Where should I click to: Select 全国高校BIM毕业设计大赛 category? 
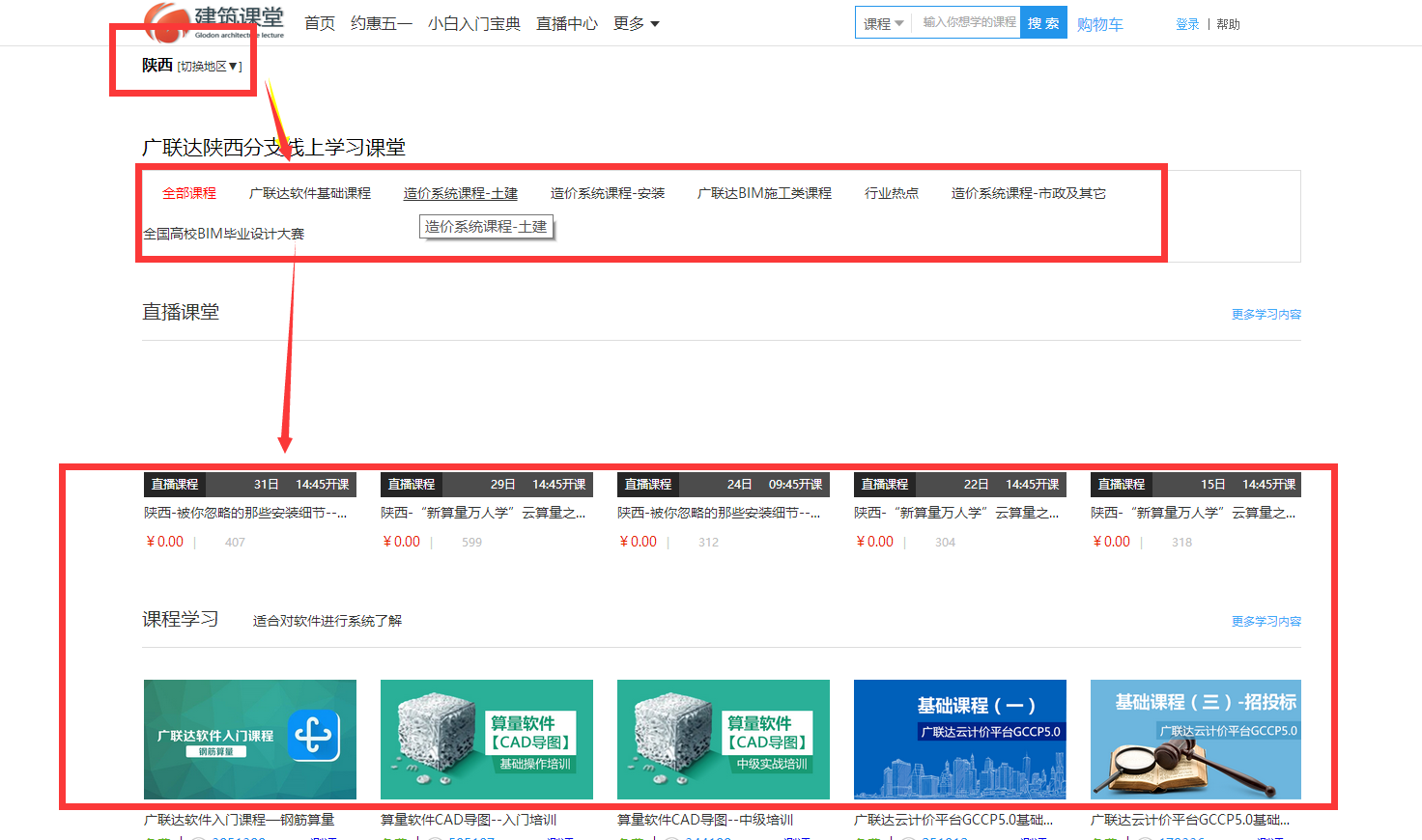[x=223, y=234]
